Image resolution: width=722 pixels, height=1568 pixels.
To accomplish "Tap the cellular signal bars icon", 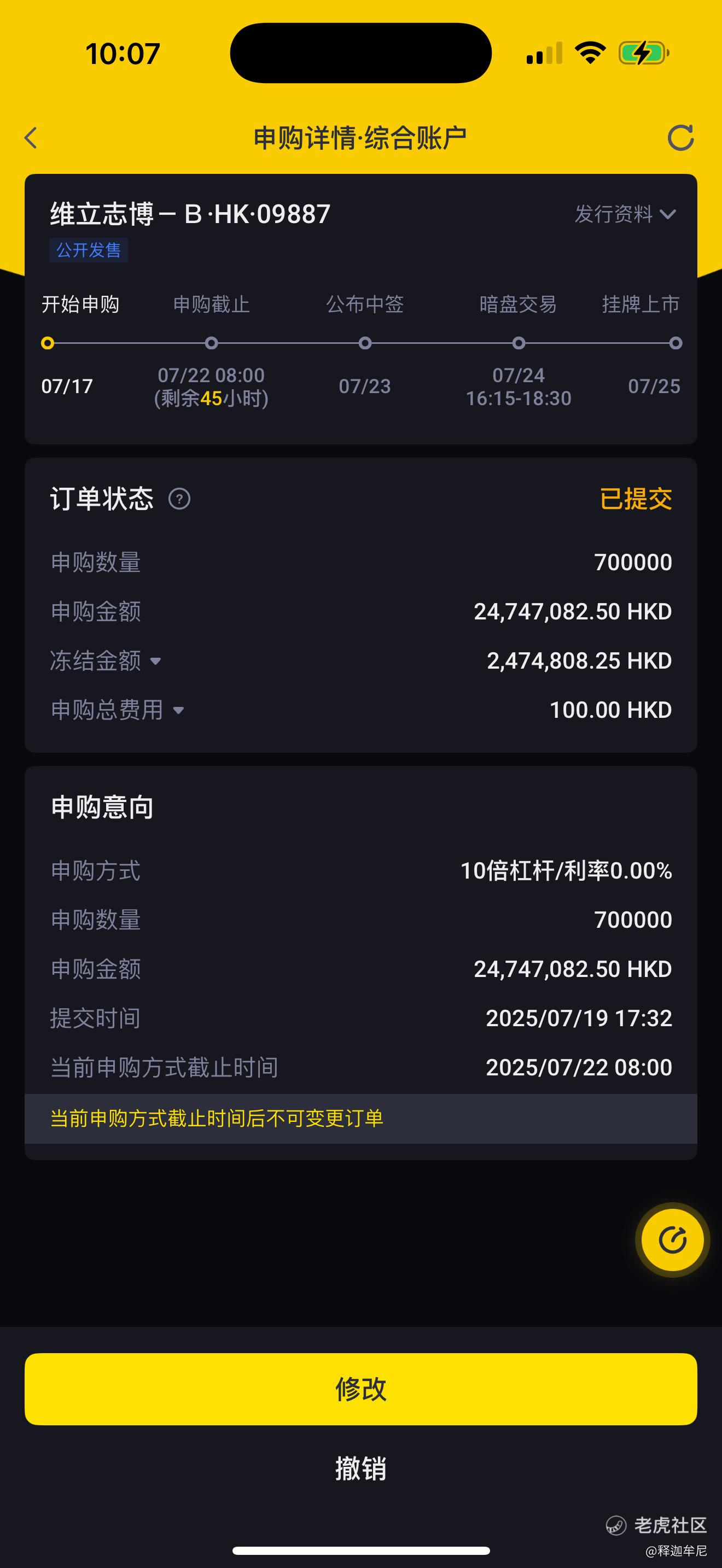I will (544, 53).
